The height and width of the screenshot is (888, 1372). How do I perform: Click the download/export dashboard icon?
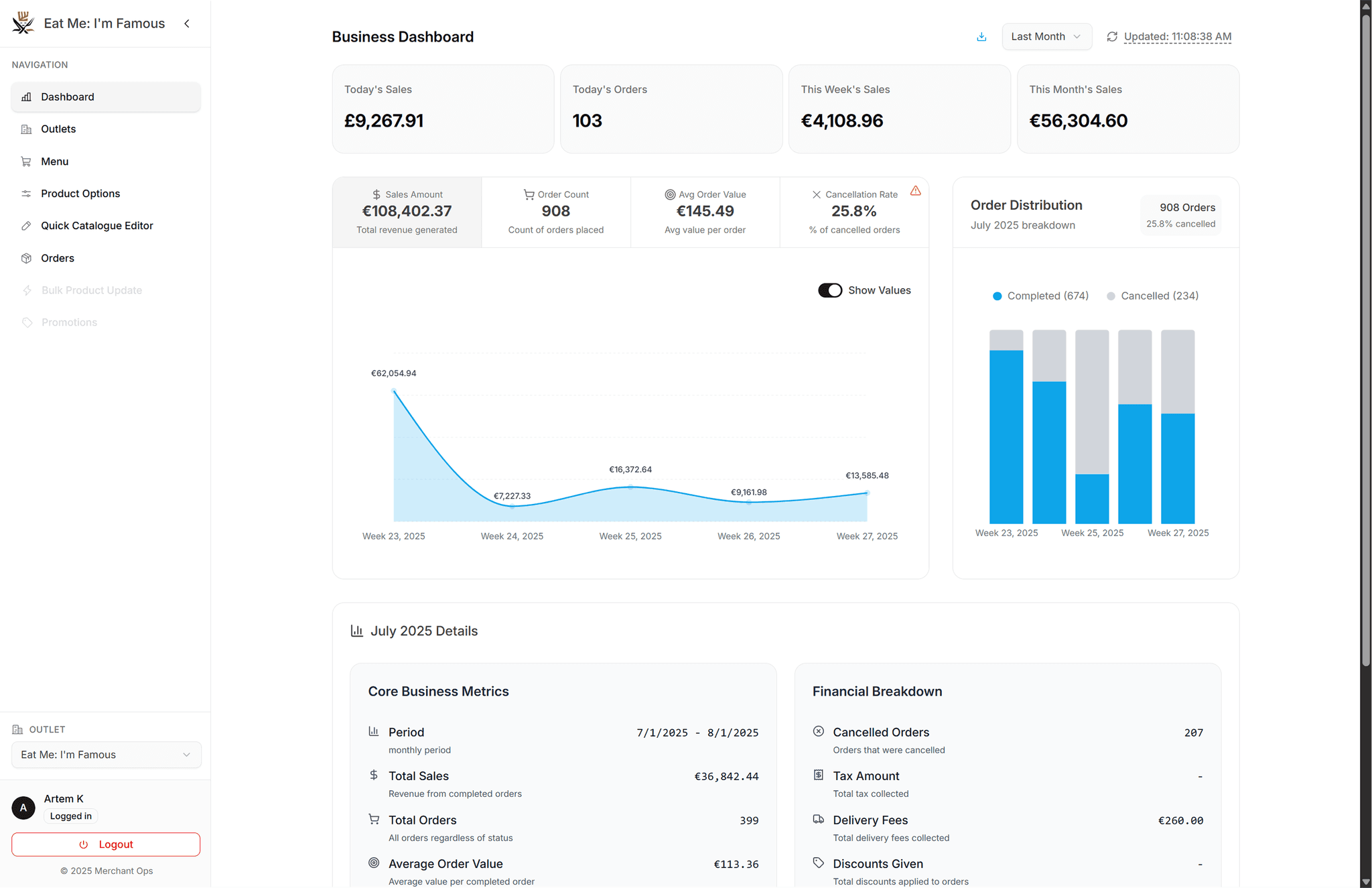(981, 36)
